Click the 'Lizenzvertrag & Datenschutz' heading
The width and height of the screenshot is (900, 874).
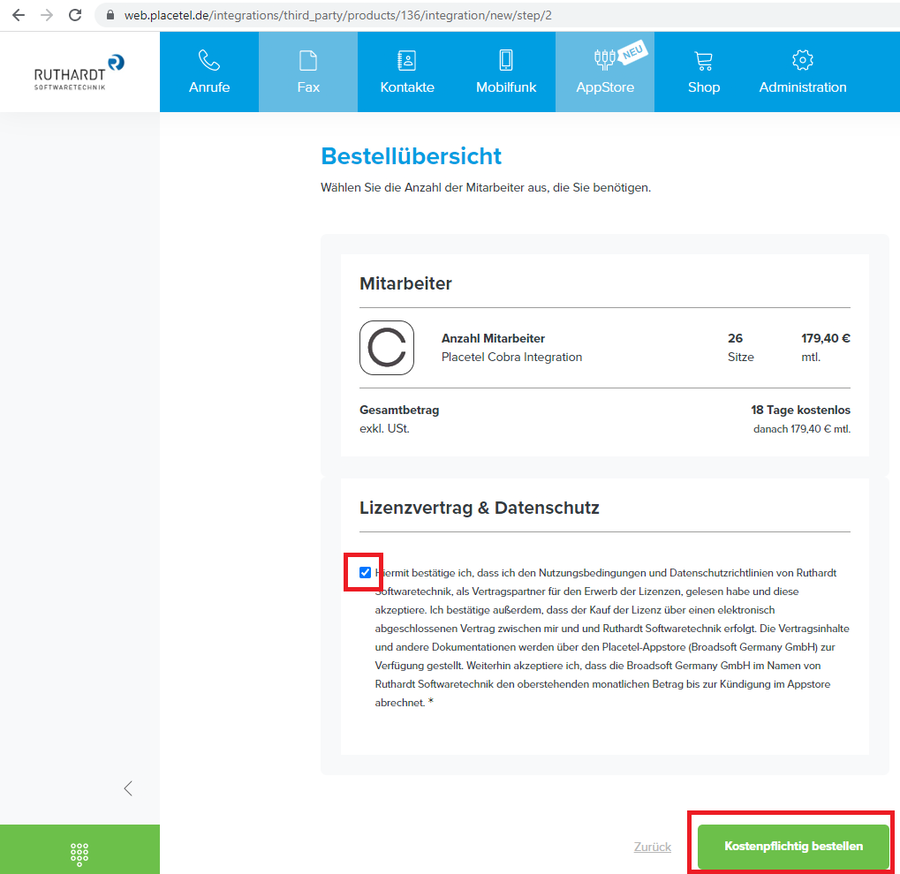tap(479, 508)
